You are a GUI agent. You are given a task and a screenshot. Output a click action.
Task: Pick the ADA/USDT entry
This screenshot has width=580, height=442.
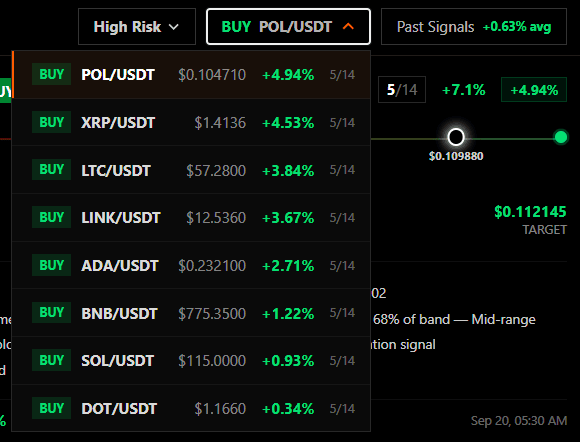[191, 265]
